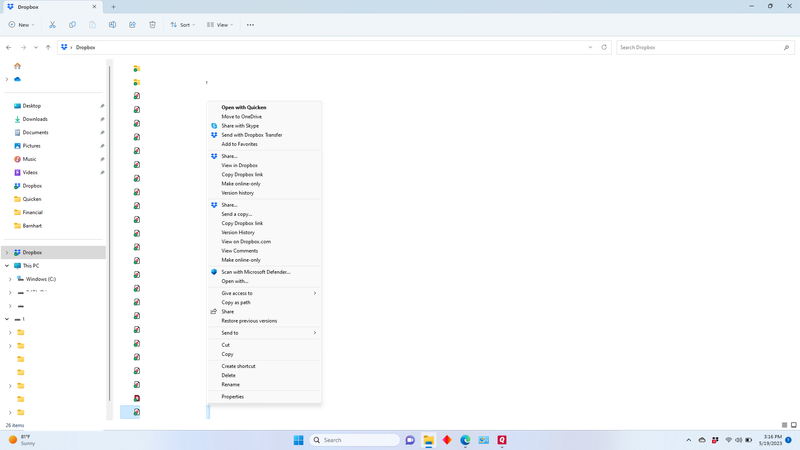The image size is (800, 450).
Task: Choose Open with Quicken from context menu
Action: click(x=243, y=107)
